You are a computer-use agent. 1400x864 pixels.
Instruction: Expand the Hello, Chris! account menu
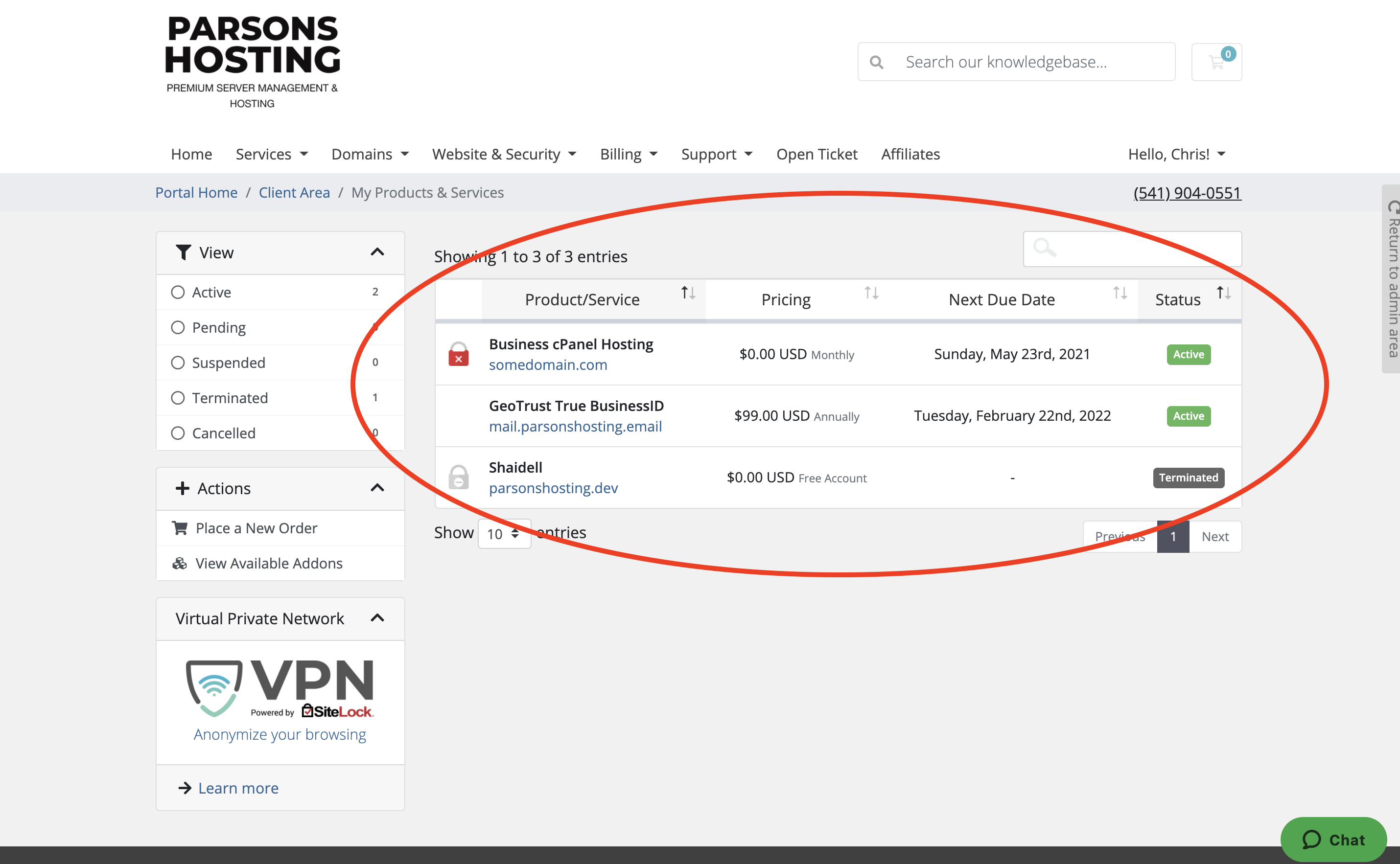click(x=1176, y=154)
